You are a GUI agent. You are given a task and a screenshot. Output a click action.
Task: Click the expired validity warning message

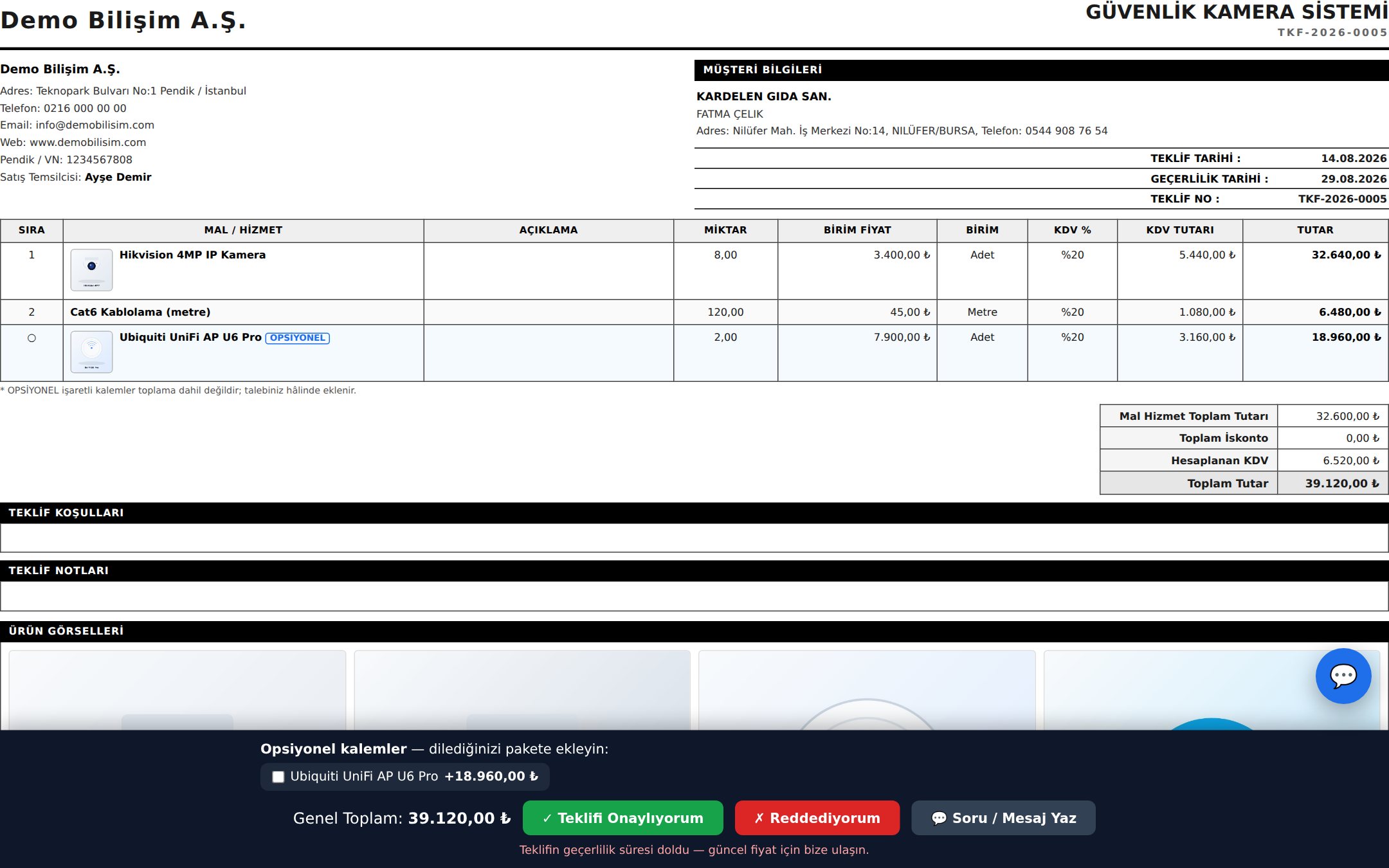pos(694,850)
